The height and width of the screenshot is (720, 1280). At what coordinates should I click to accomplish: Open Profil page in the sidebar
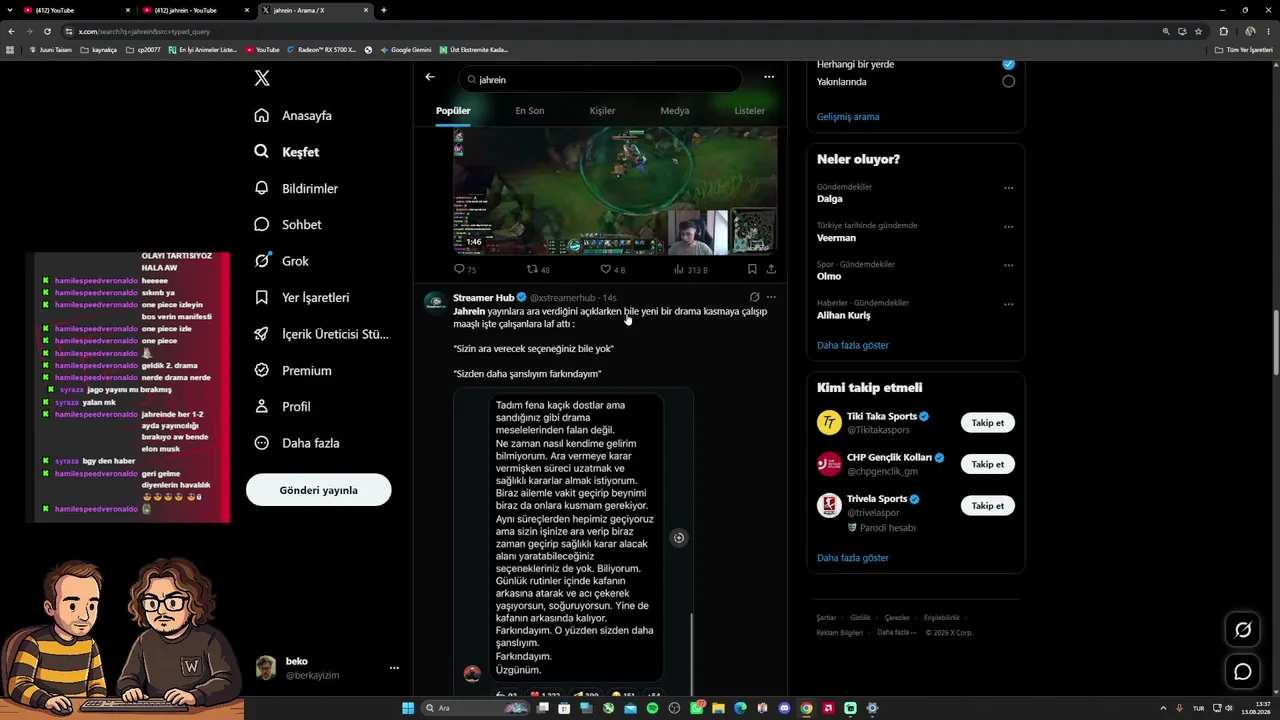(x=282, y=407)
